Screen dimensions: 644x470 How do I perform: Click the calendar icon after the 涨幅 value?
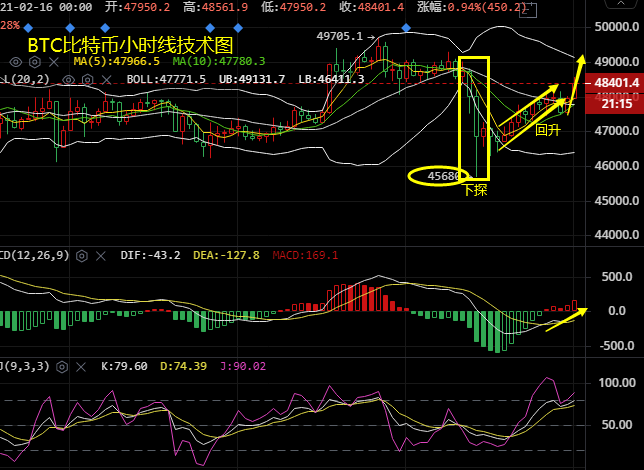(528, 10)
